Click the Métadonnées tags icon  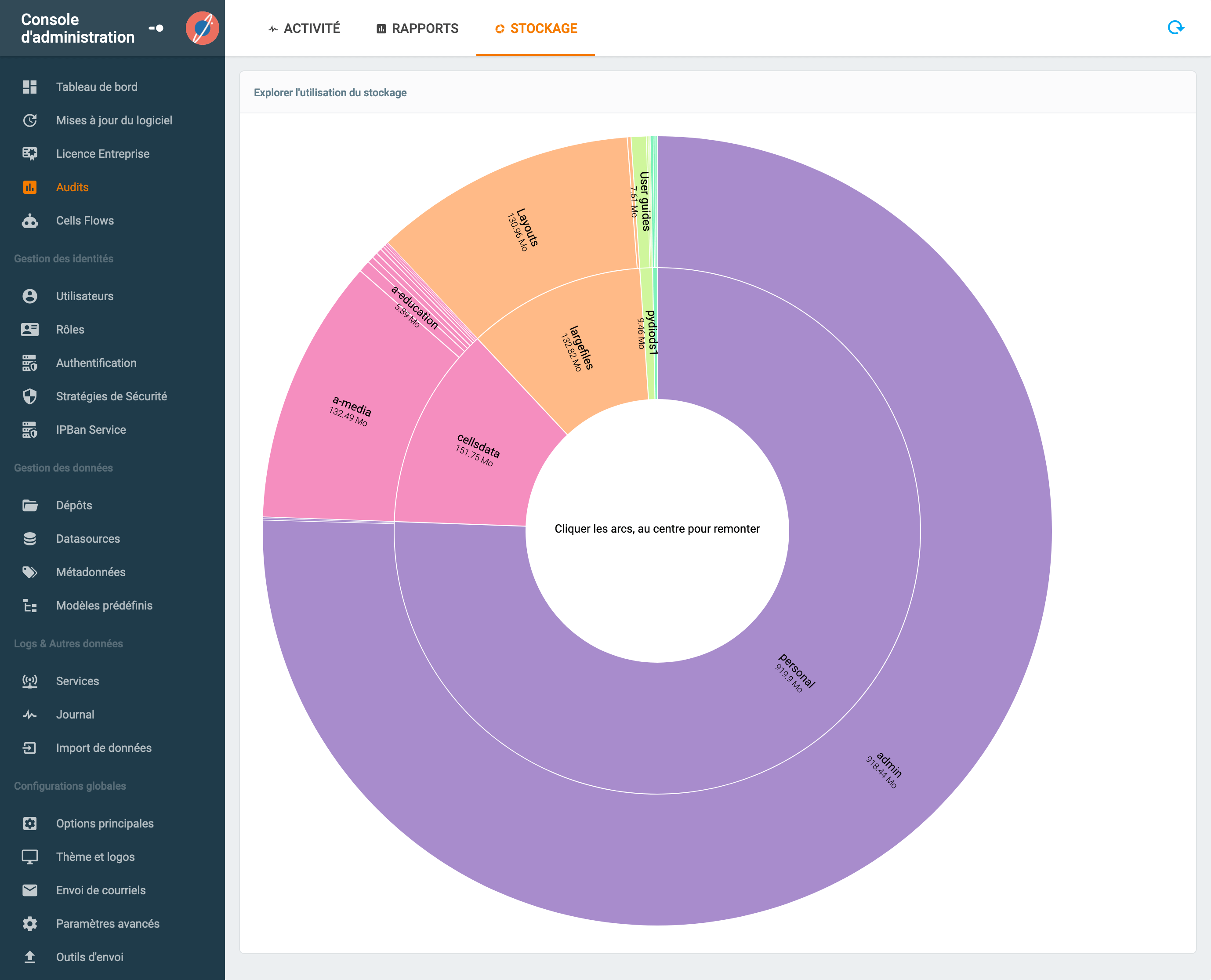(x=30, y=572)
